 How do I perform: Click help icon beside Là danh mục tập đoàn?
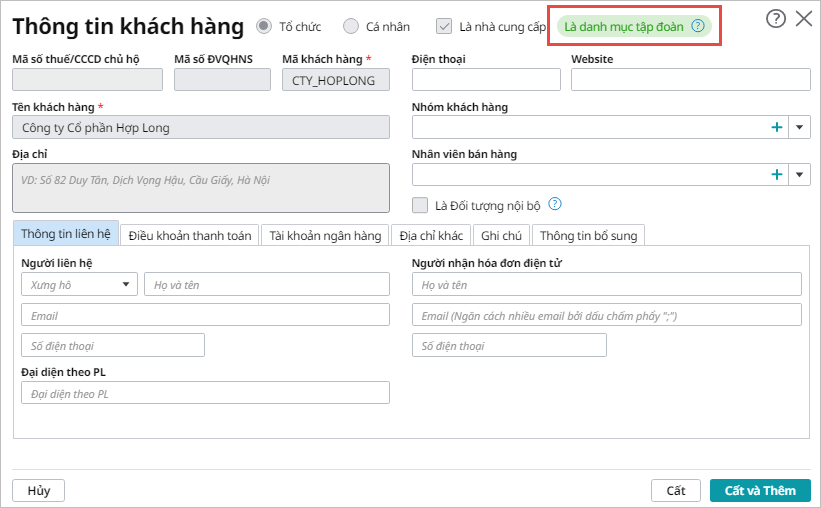[698, 26]
